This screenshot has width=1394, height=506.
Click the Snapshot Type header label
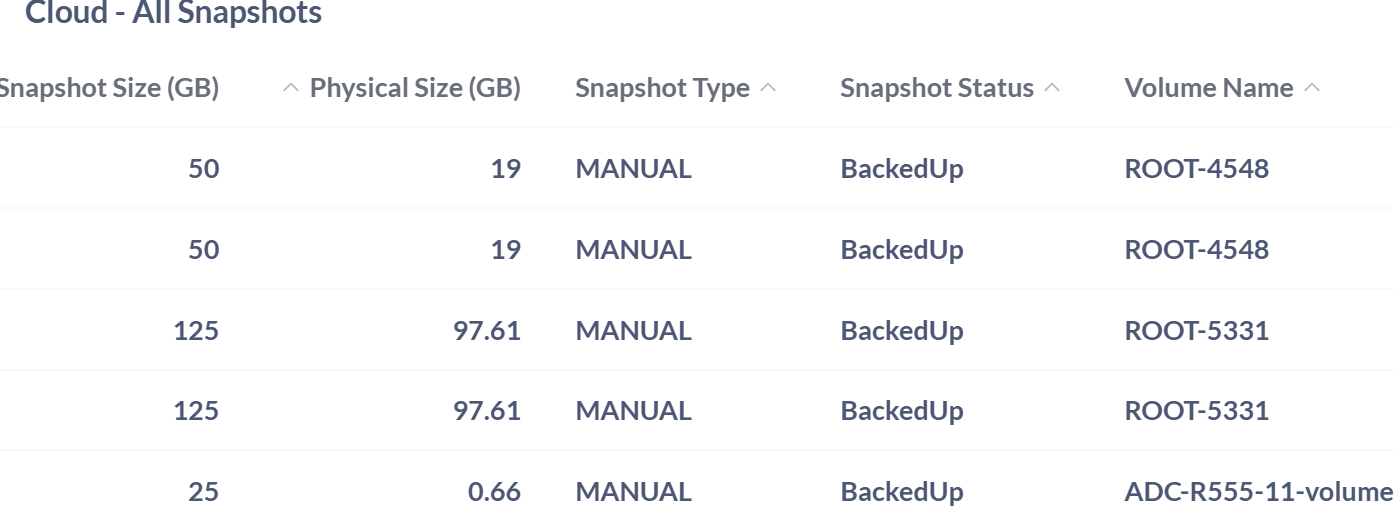point(662,88)
